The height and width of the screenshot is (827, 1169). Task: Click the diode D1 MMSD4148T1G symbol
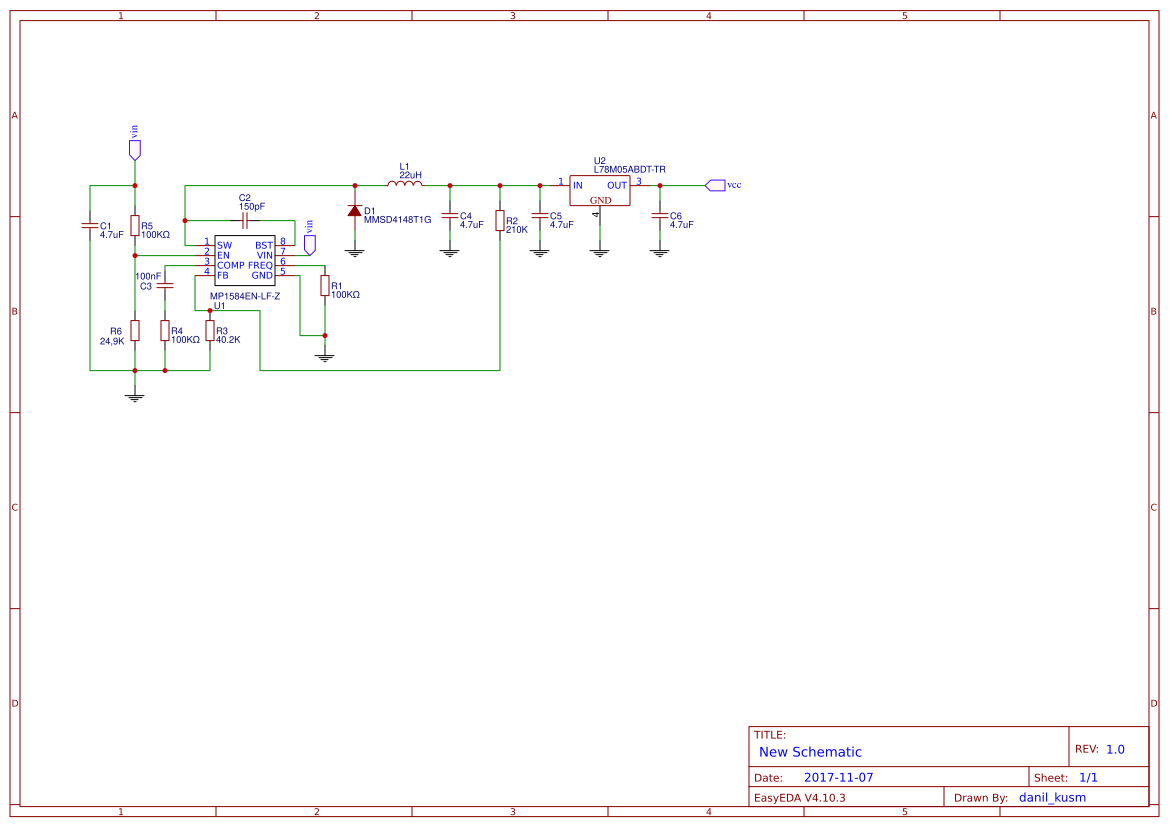point(355,211)
